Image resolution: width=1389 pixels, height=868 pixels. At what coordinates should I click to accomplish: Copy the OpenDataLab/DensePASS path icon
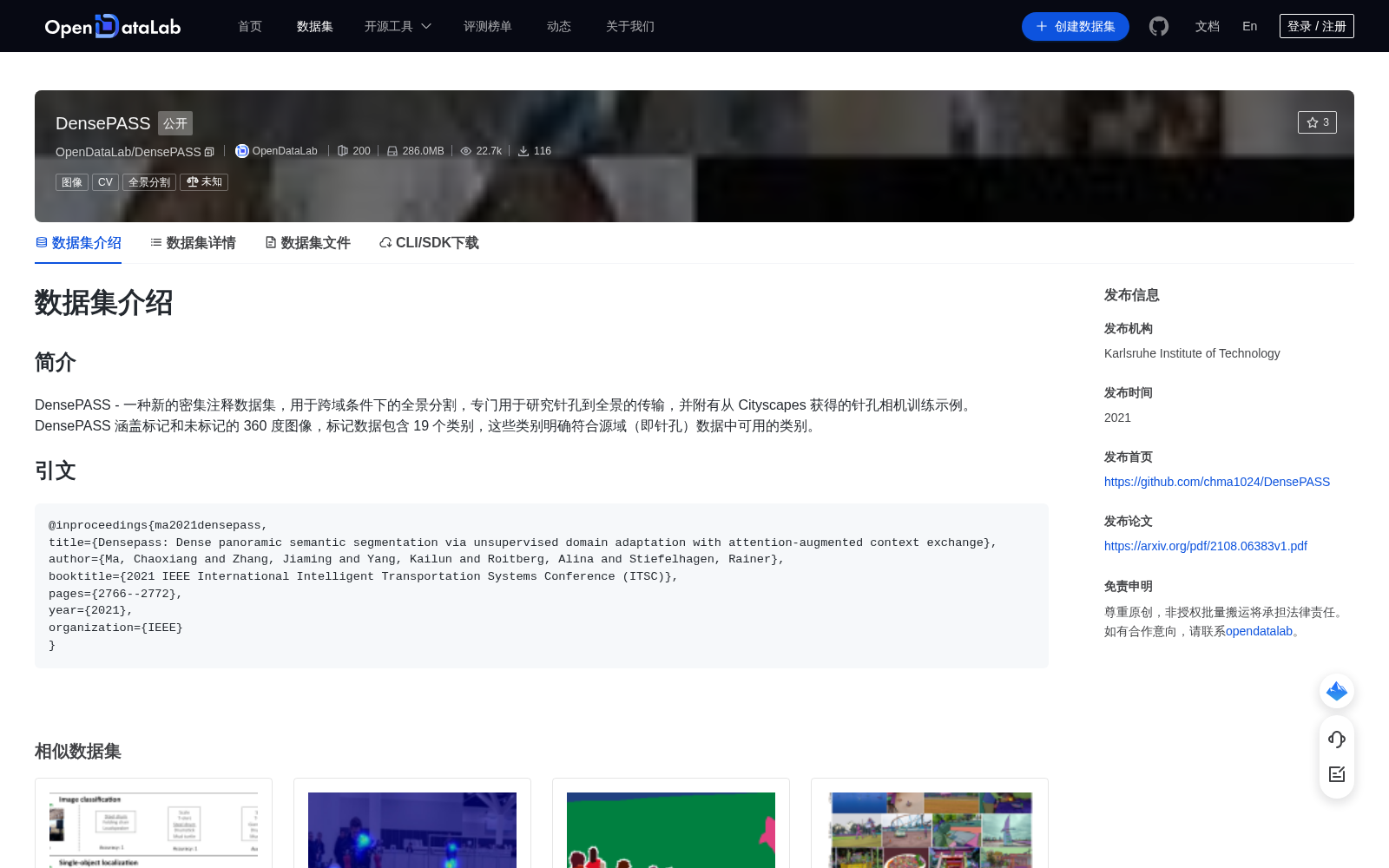coord(209,152)
